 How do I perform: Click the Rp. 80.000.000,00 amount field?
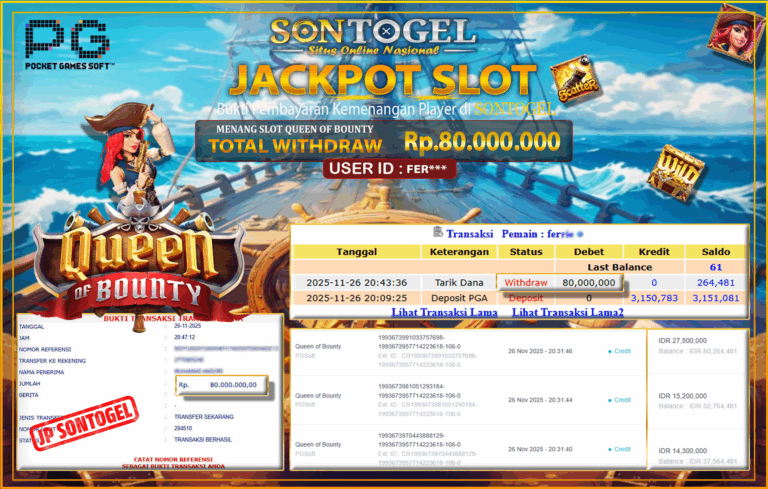222,385
